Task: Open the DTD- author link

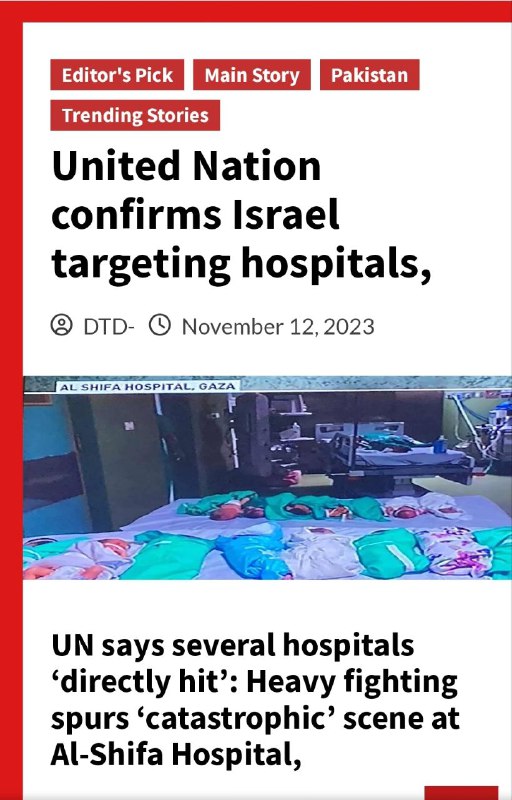Action: tap(108, 327)
